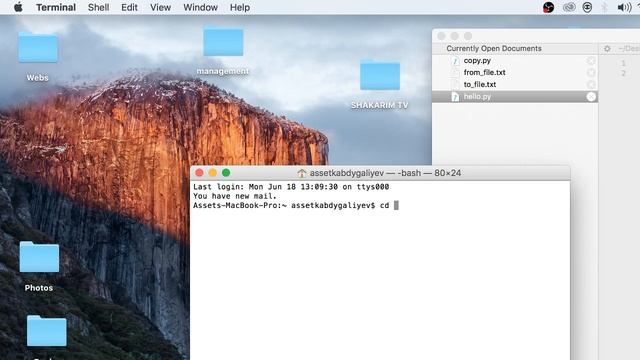Screen dimensions: 640x360
Task: Click the Creative Cloud menu bar icon
Action: click(x=569, y=7)
